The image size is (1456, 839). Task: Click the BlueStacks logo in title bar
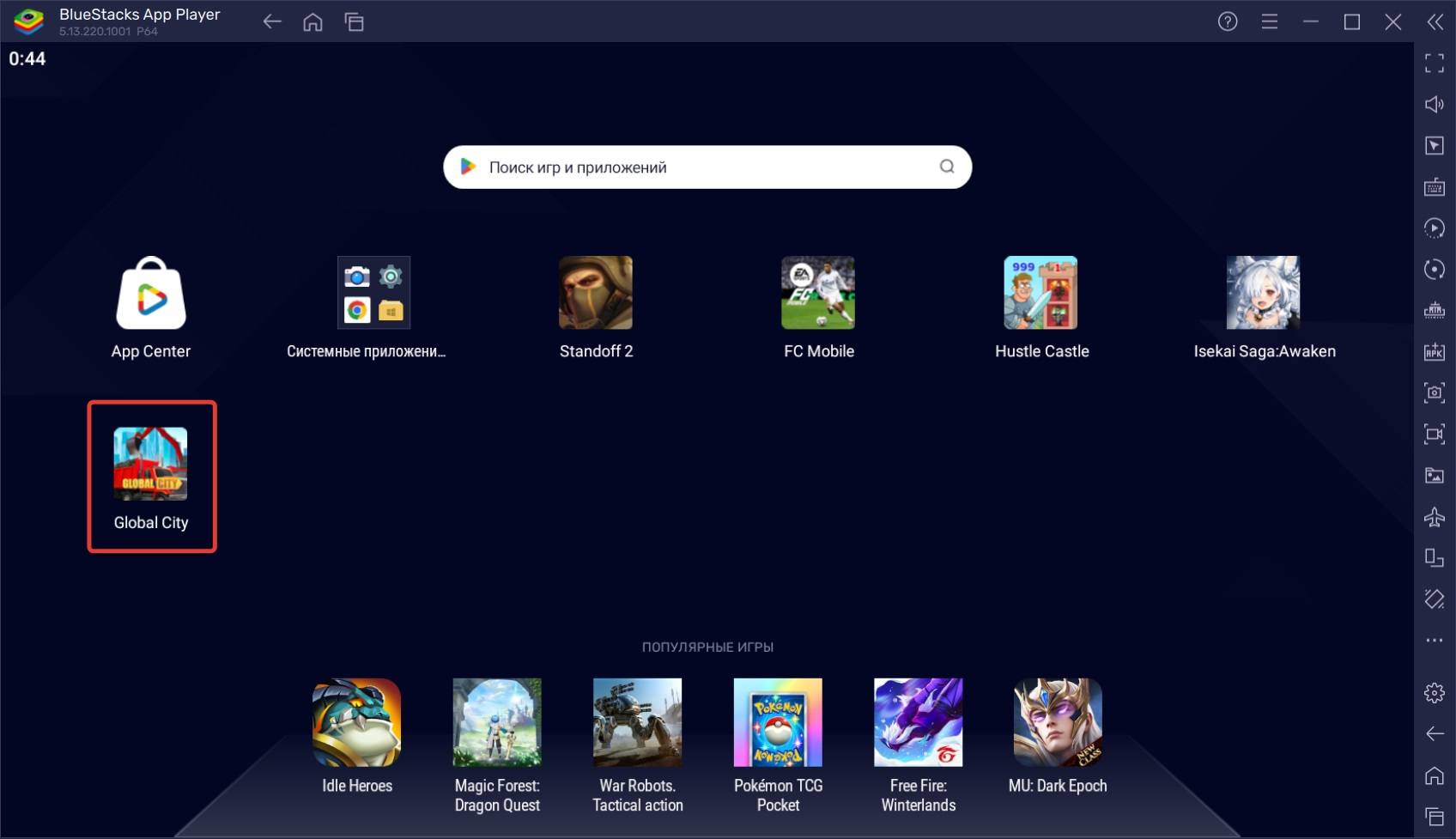(28, 21)
